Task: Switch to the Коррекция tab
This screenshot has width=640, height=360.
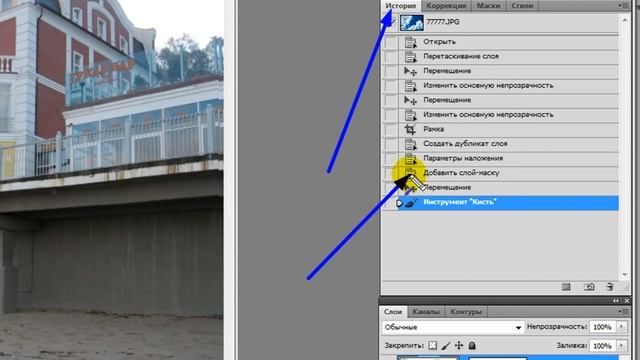Action: 446,6
